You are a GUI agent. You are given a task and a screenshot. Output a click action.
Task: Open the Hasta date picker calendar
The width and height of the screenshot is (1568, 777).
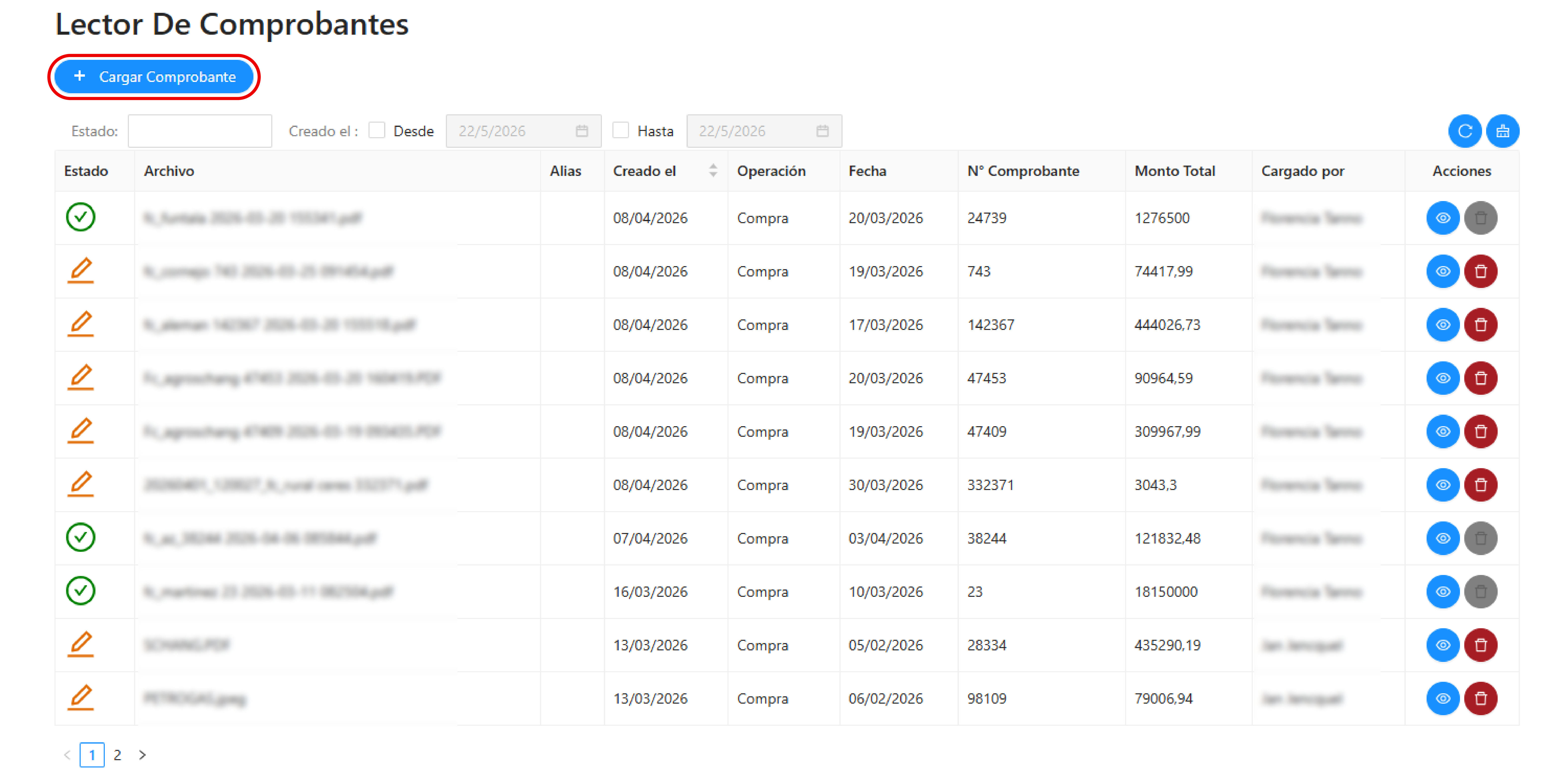[x=822, y=131]
